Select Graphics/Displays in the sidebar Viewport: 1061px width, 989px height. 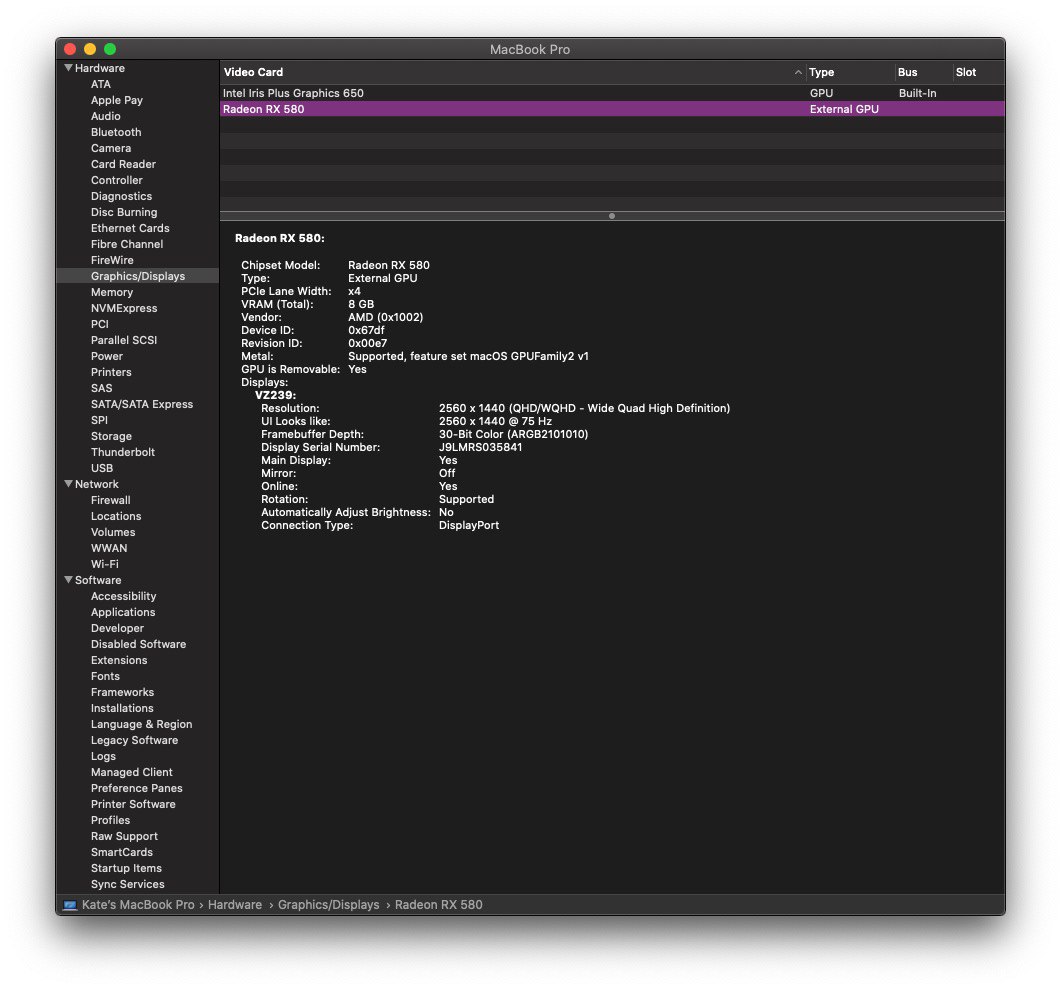[137, 276]
